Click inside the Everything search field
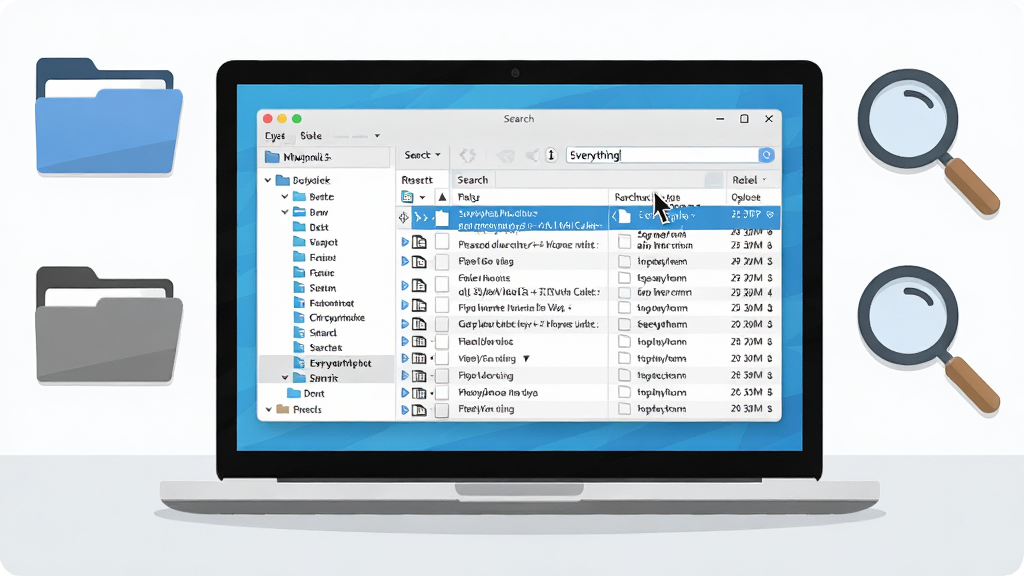Screen dimensions: 1024x576 pyautogui.click(x=662, y=155)
